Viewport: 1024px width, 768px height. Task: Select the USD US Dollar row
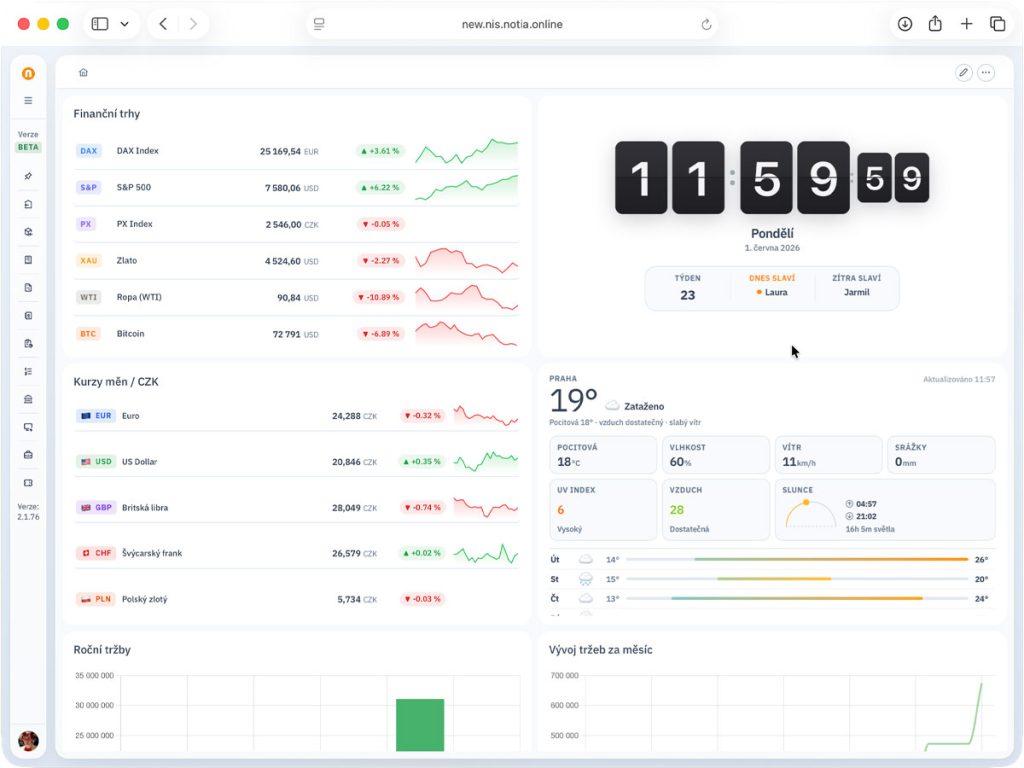point(296,462)
